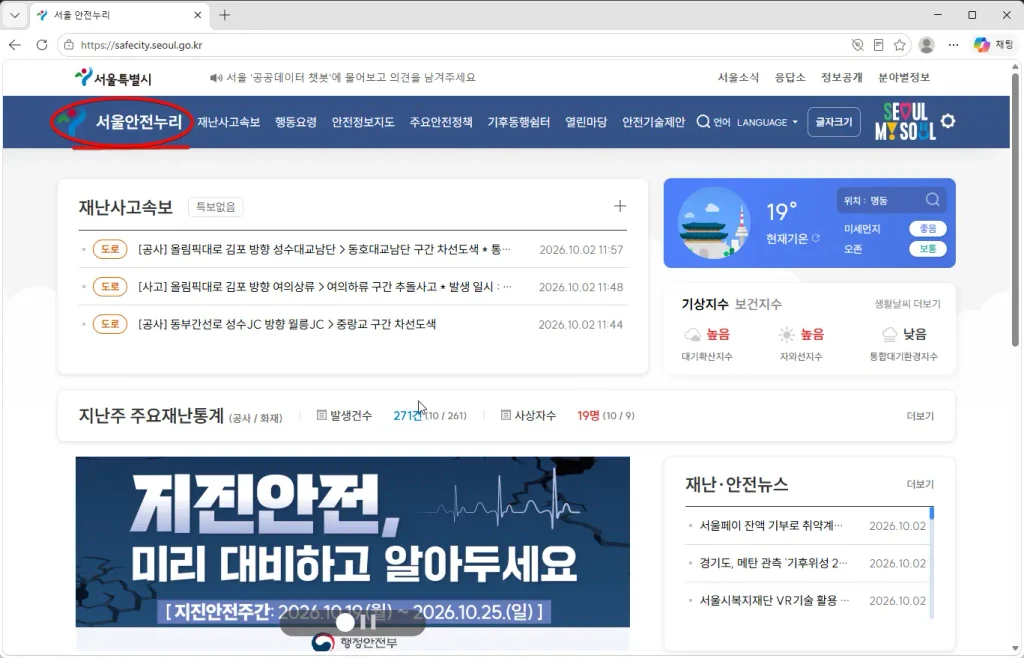View site information lock icon
The image size is (1024, 658).
[69, 45]
